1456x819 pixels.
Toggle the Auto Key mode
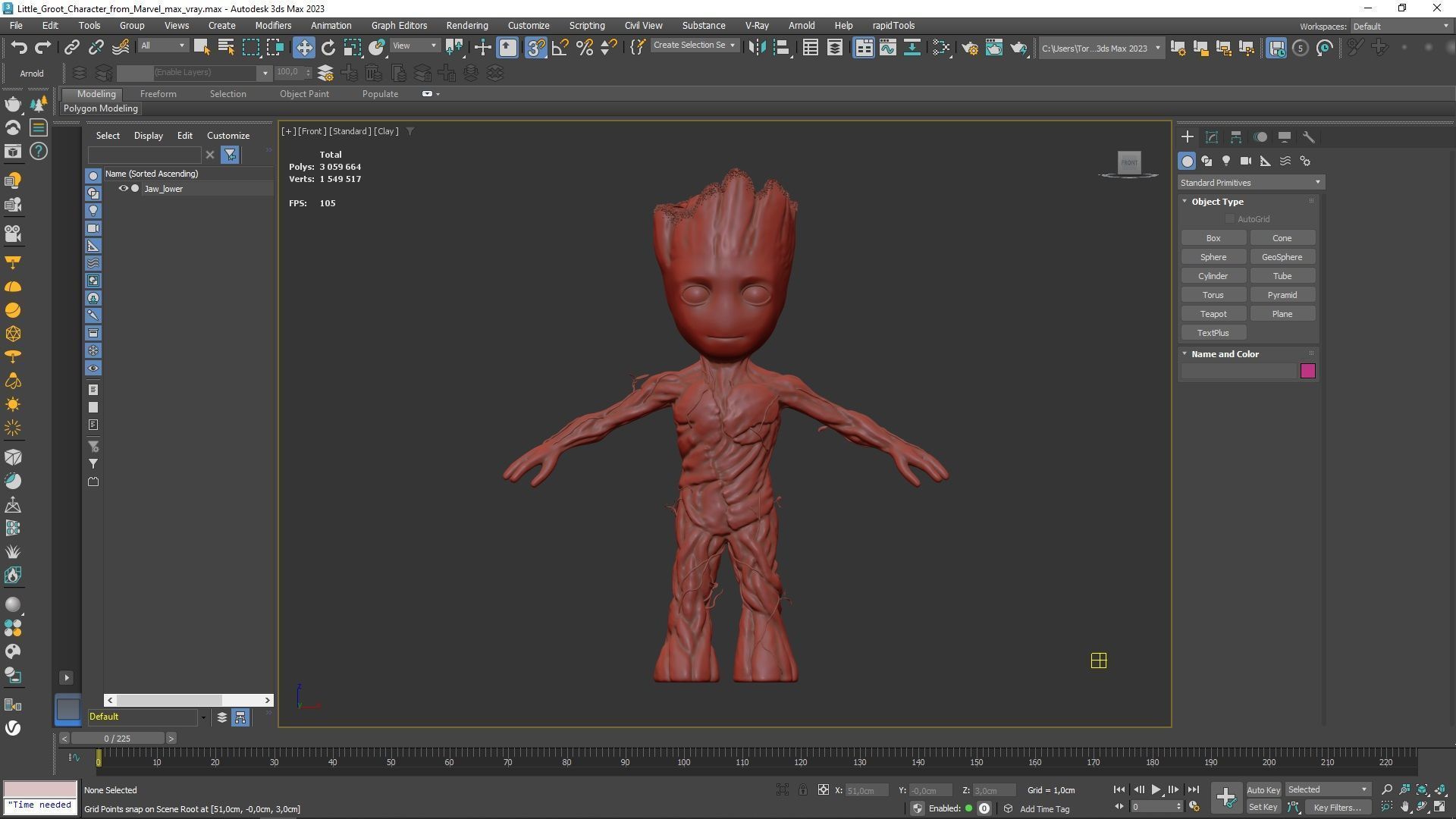[1263, 789]
